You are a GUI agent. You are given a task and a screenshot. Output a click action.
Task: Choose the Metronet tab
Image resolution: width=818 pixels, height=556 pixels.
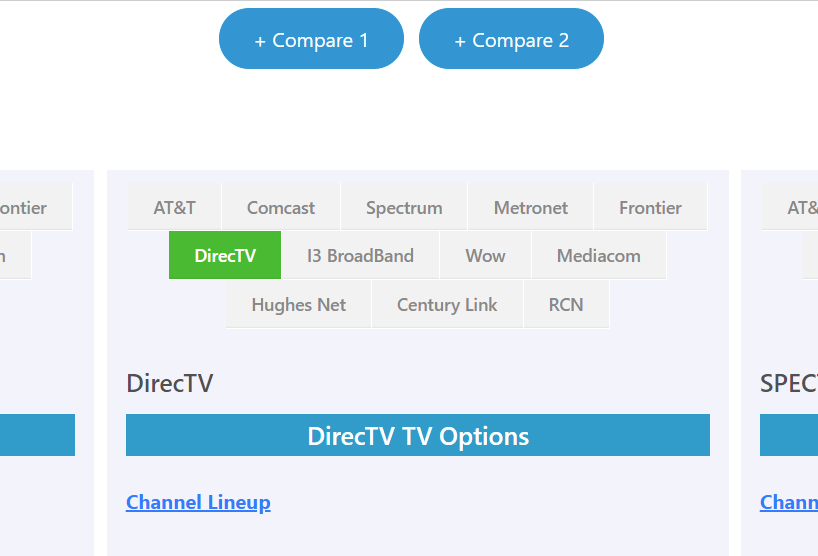tap(531, 207)
